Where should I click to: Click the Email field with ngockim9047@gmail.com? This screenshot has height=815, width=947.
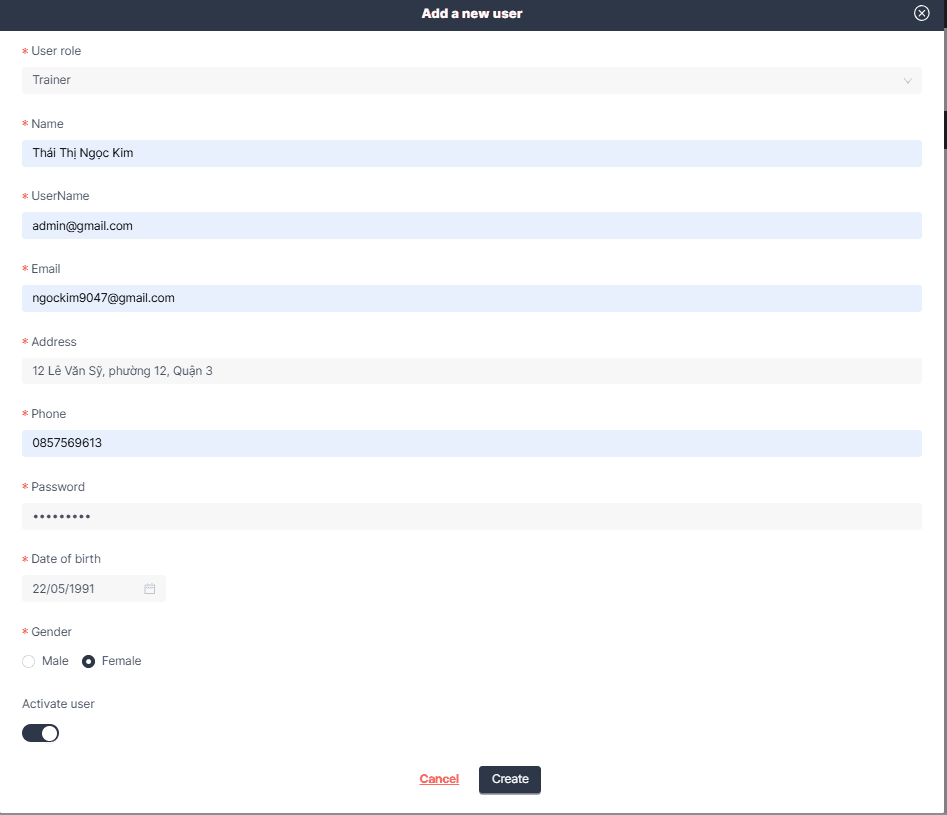point(472,298)
